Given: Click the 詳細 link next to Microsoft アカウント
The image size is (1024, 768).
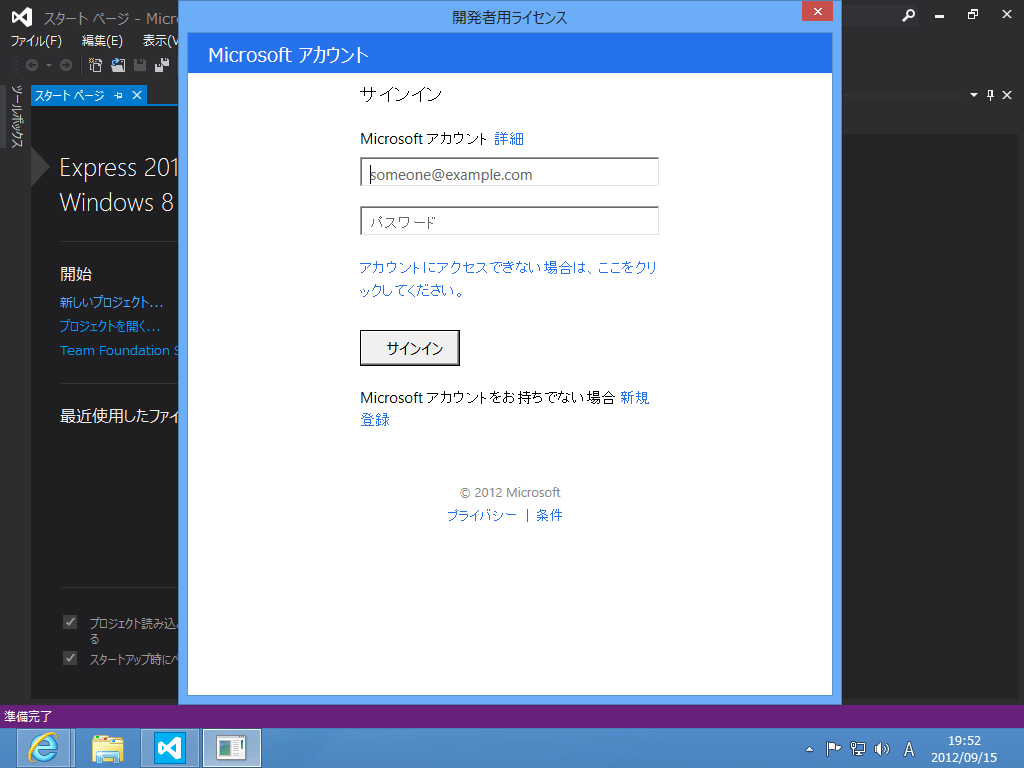Looking at the screenshot, I should click(x=509, y=138).
